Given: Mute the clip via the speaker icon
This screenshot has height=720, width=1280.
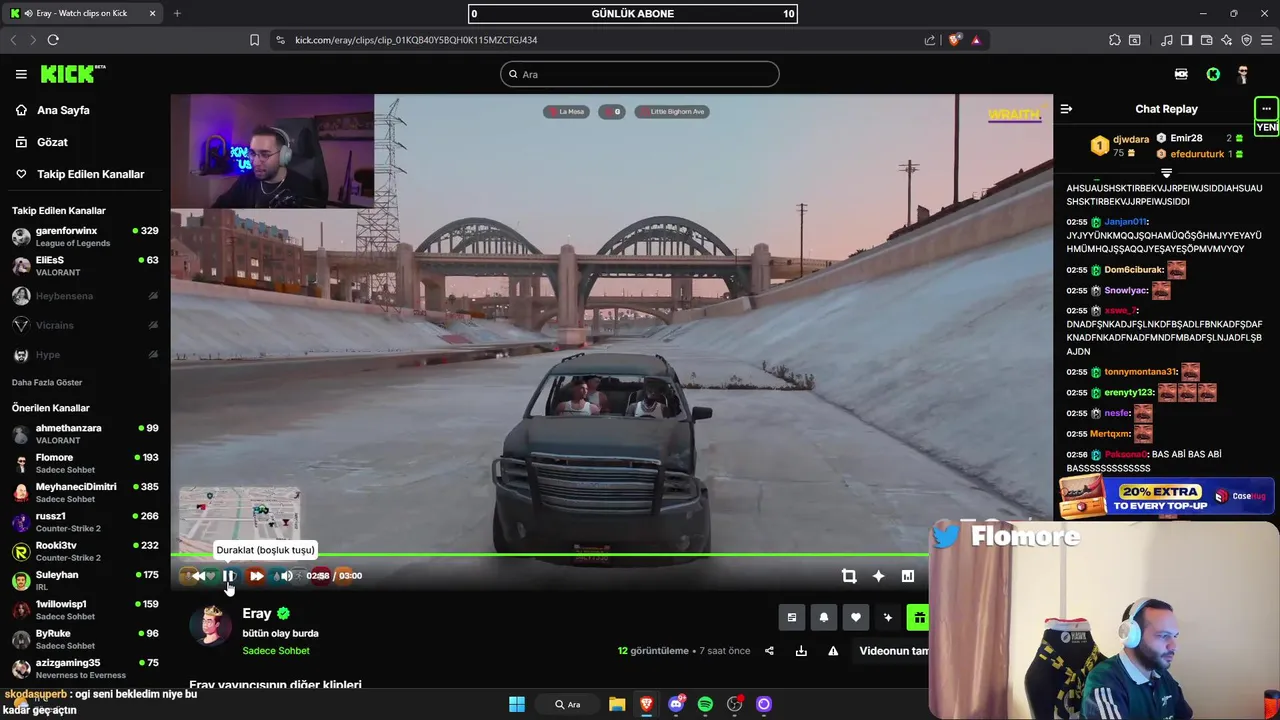Looking at the screenshot, I should click(286, 575).
